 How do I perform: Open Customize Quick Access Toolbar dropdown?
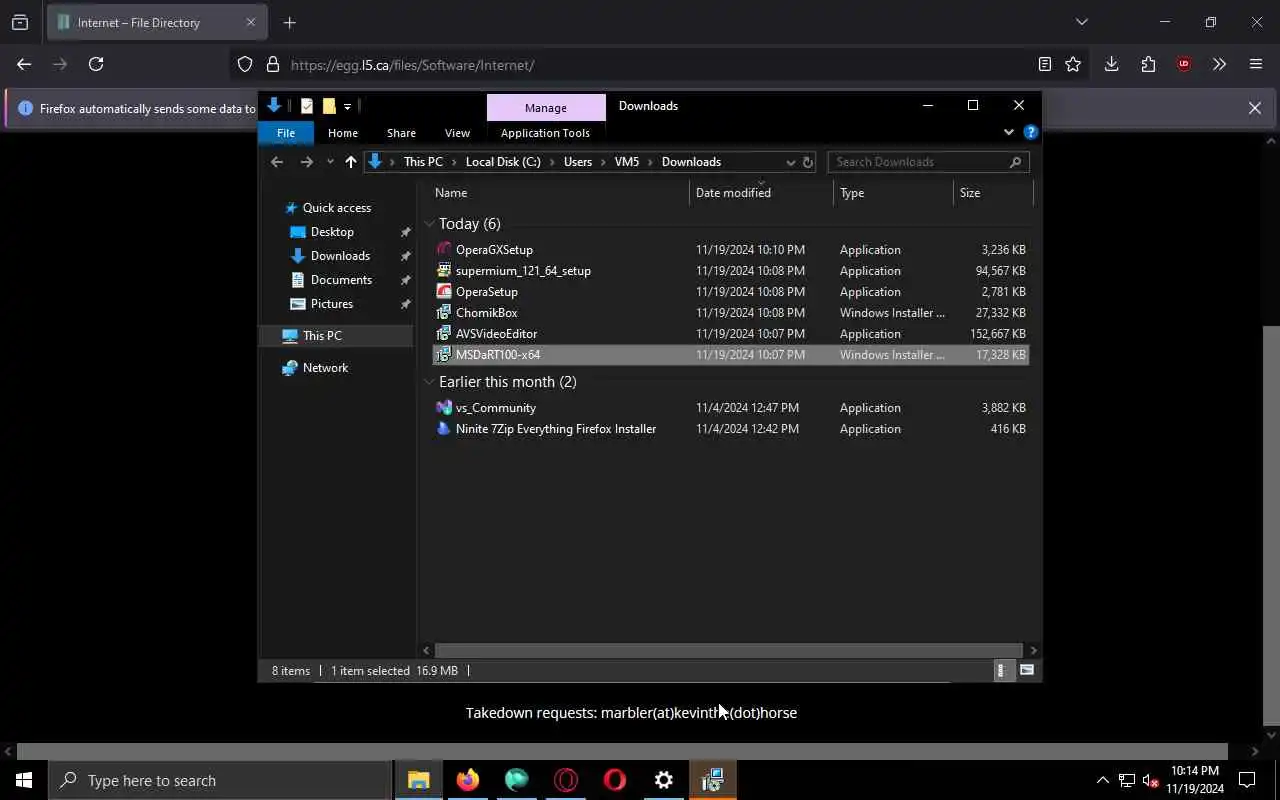click(347, 106)
